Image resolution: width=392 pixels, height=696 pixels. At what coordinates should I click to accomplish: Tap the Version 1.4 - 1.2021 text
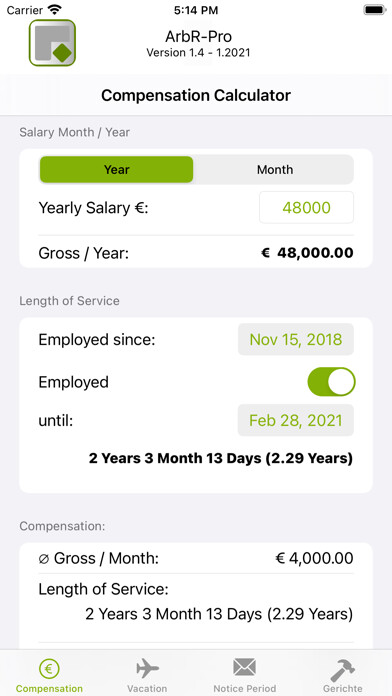pos(198,52)
